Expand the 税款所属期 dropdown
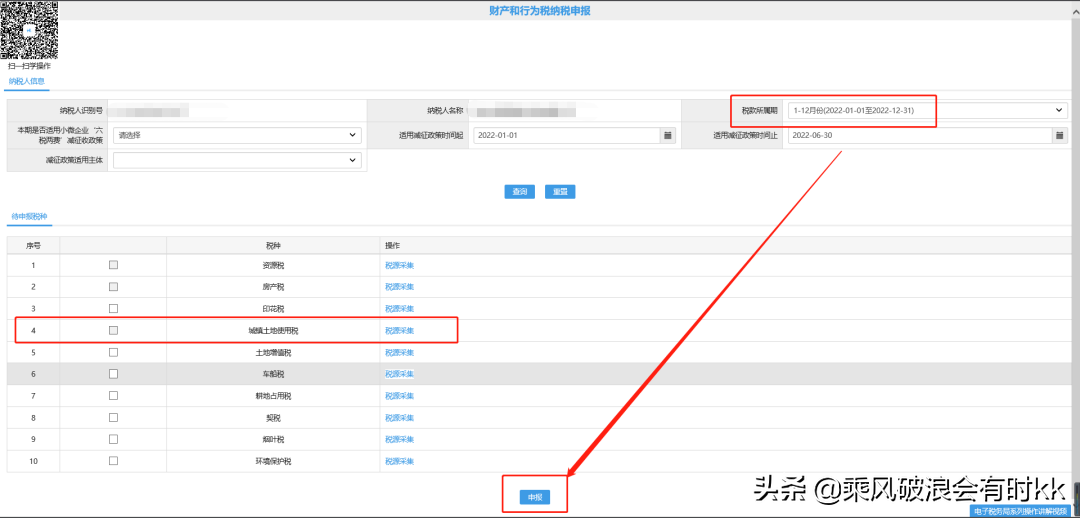This screenshot has width=1080, height=518. click(927, 110)
